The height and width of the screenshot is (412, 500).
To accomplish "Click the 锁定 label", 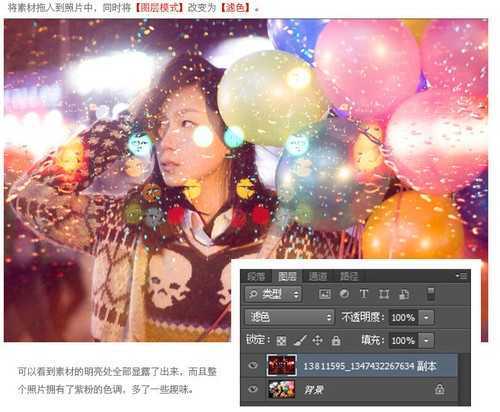I will pos(257,340).
